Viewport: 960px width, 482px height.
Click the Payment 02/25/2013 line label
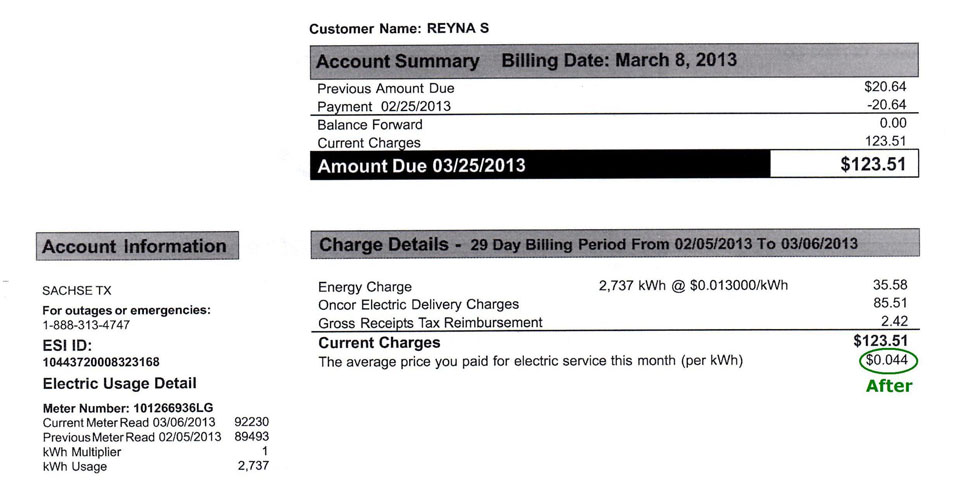[384, 107]
